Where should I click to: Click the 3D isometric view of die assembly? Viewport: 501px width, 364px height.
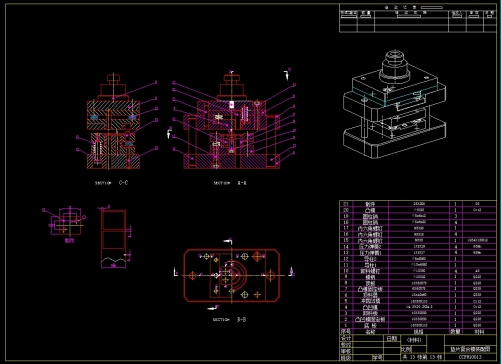pos(395,105)
